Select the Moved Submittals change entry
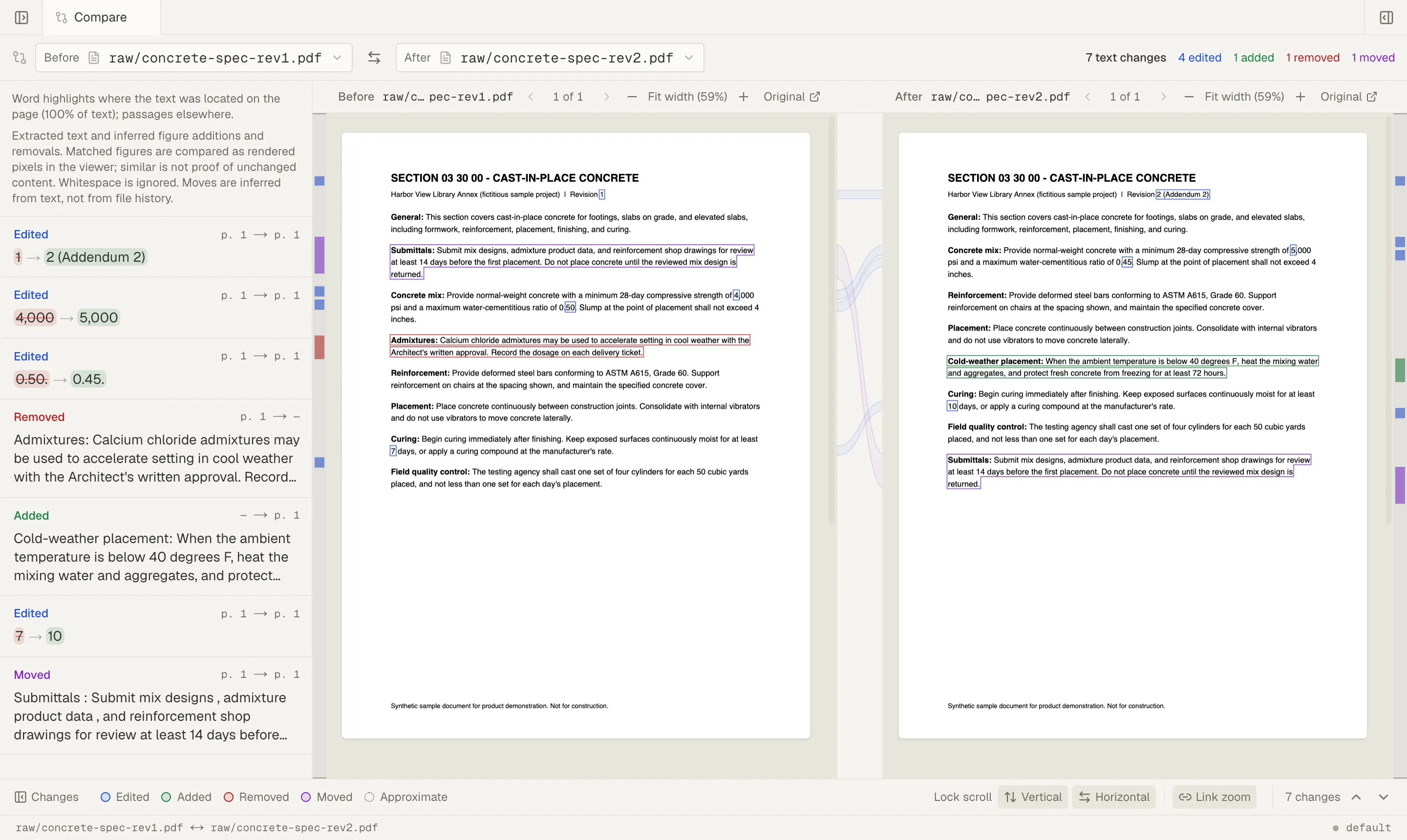Image resolution: width=1407 pixels, height=840 pixels. 156,706
